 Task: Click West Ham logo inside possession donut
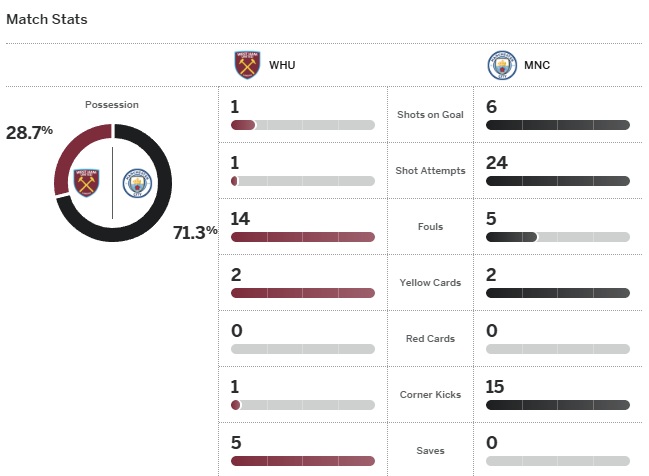87,183
